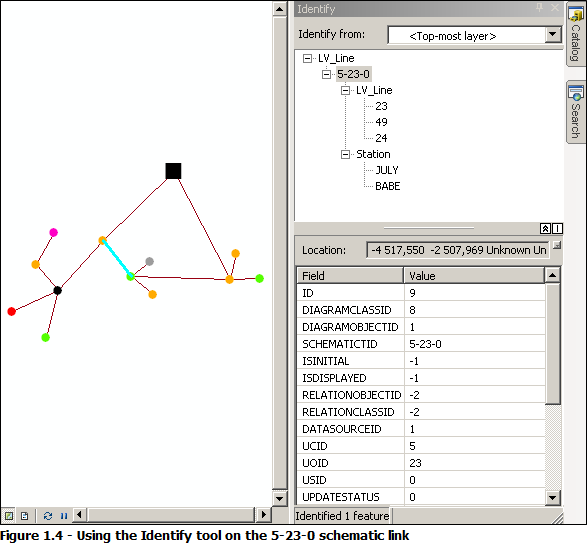Click the Value column header
The image size is (587, 548).
coord(474,276)
